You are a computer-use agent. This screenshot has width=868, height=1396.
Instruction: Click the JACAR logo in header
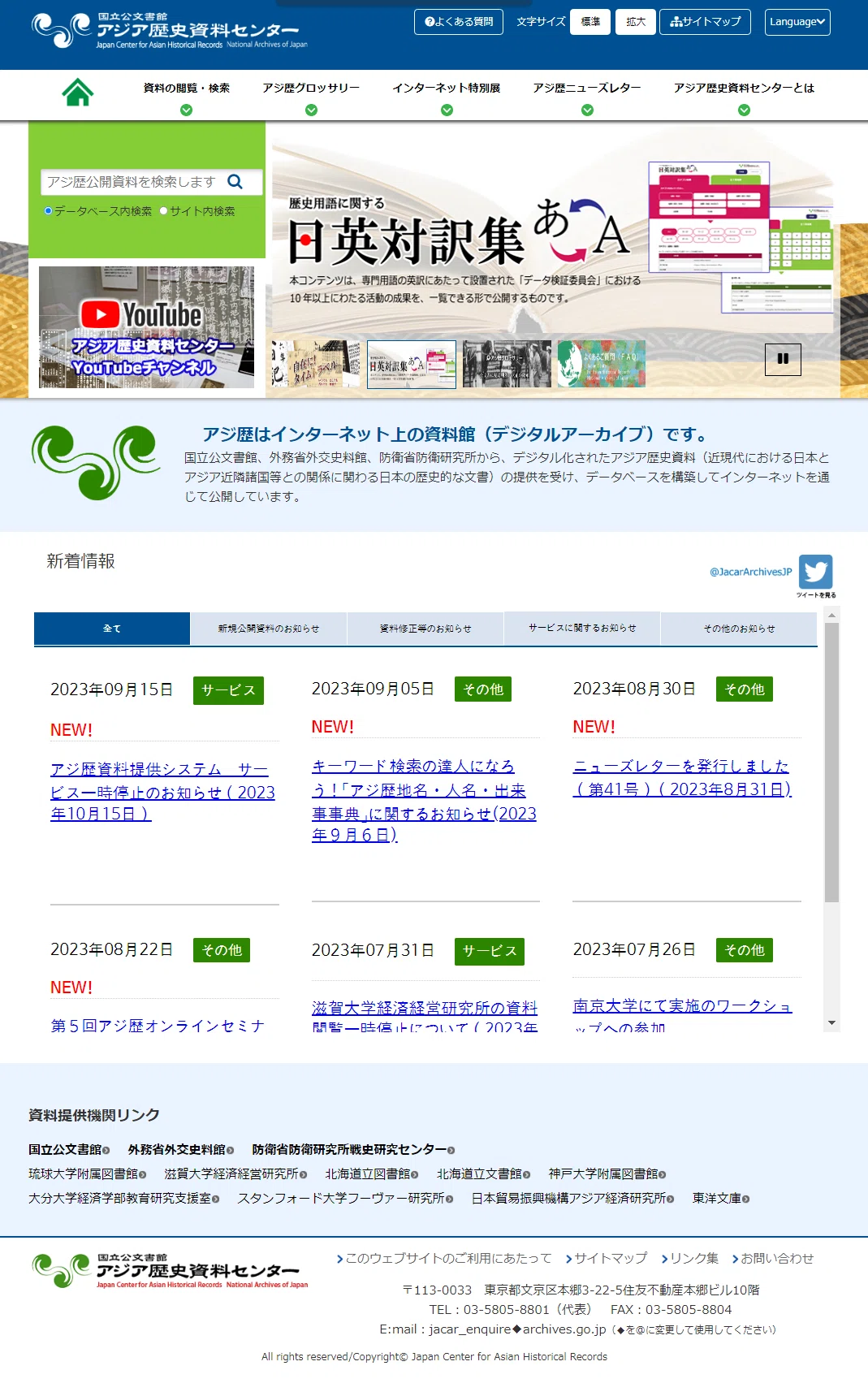[170, 30]
